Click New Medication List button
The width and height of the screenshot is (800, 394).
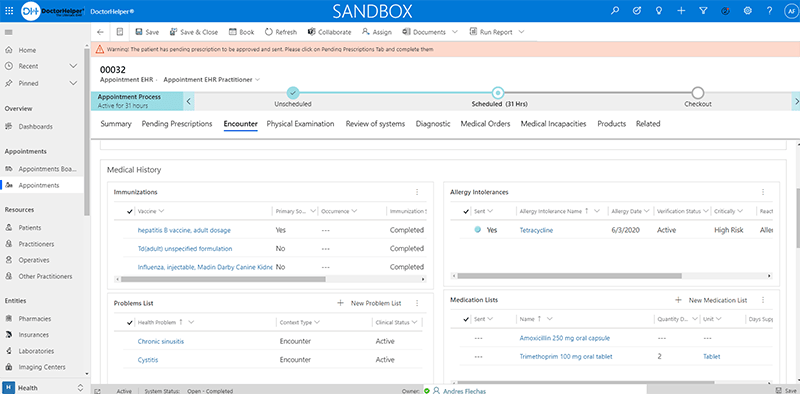[711, 300]
